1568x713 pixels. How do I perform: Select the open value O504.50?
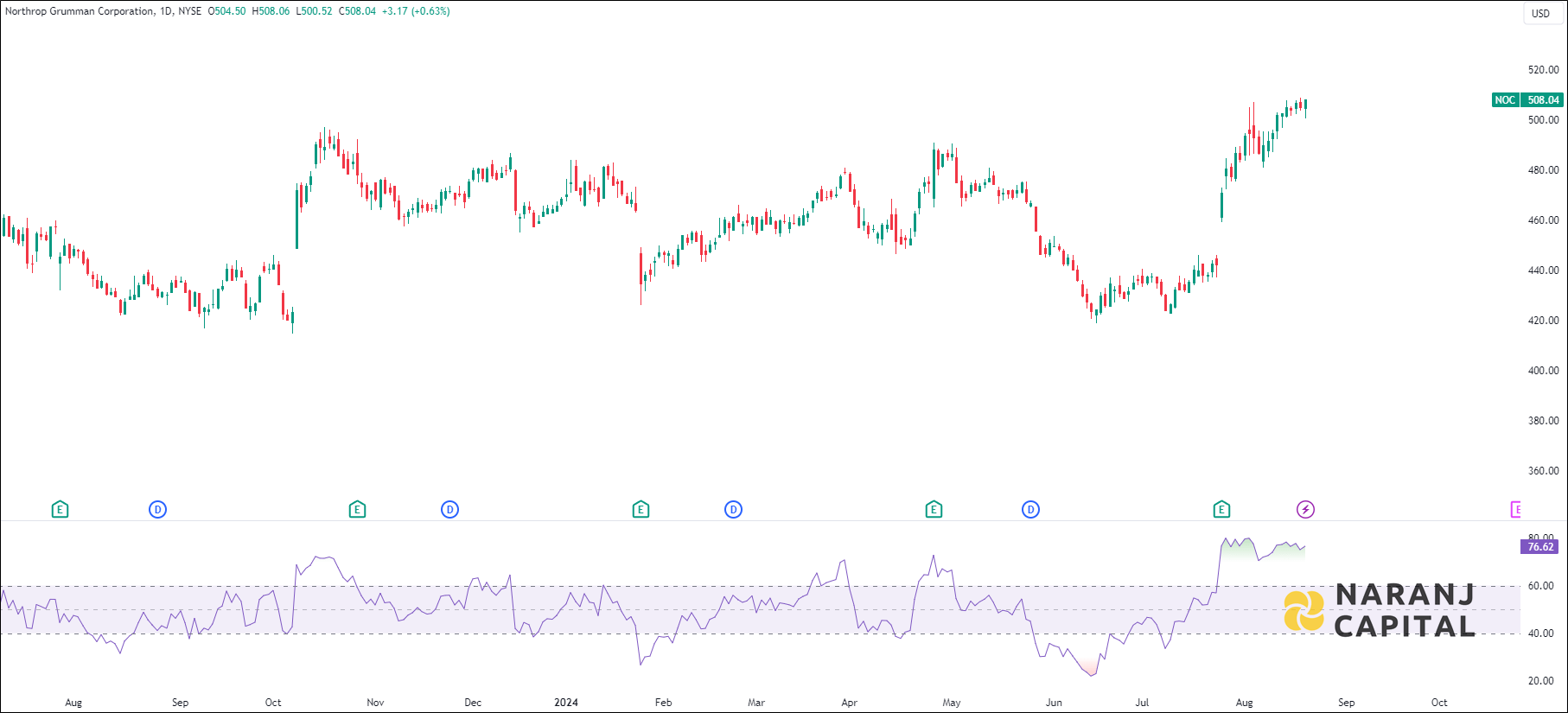point(226,11)
